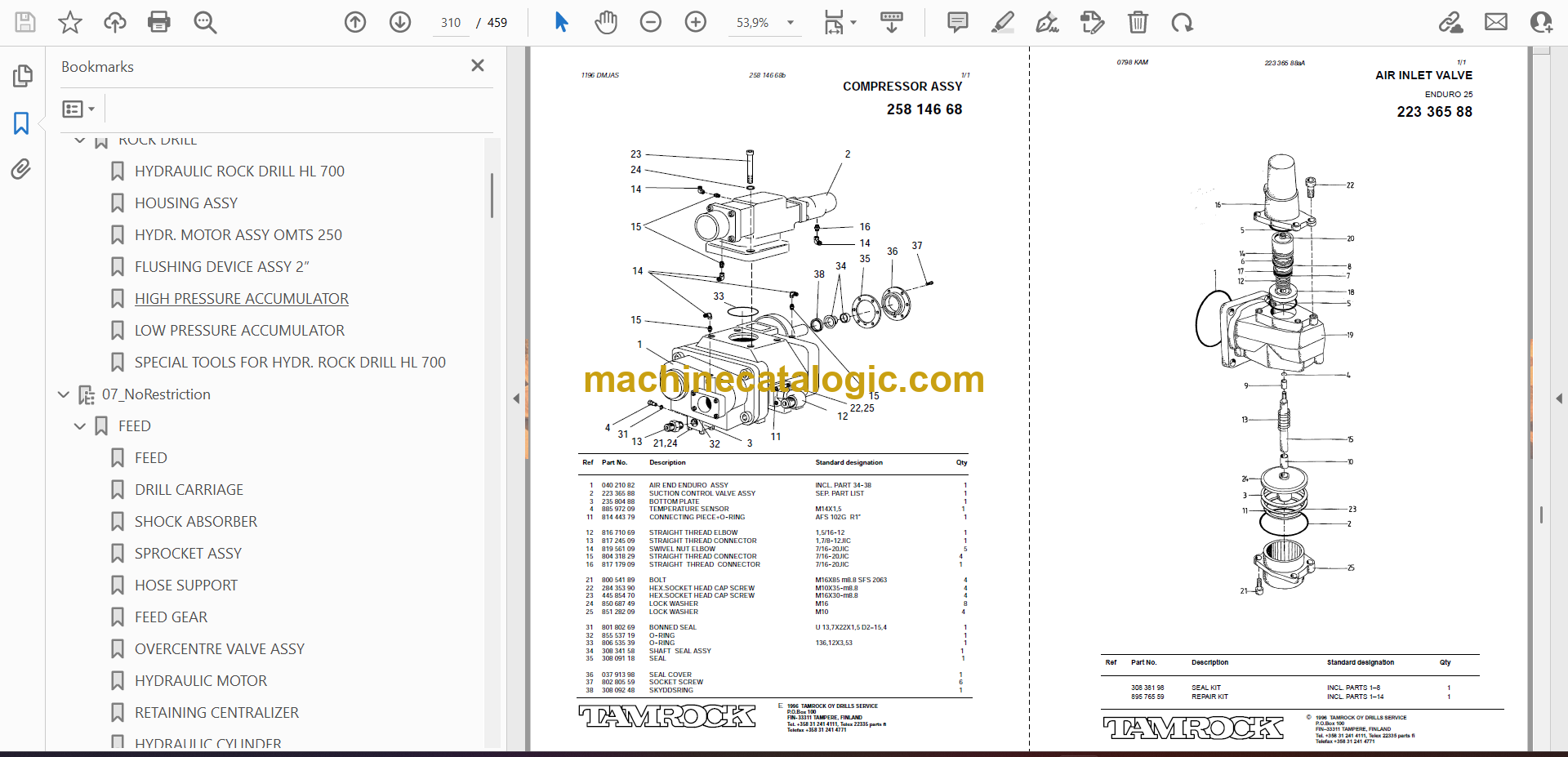Screen dimensions: 1568x757
Task: Zoom out with the minus icon
Action: click(651, 22)
